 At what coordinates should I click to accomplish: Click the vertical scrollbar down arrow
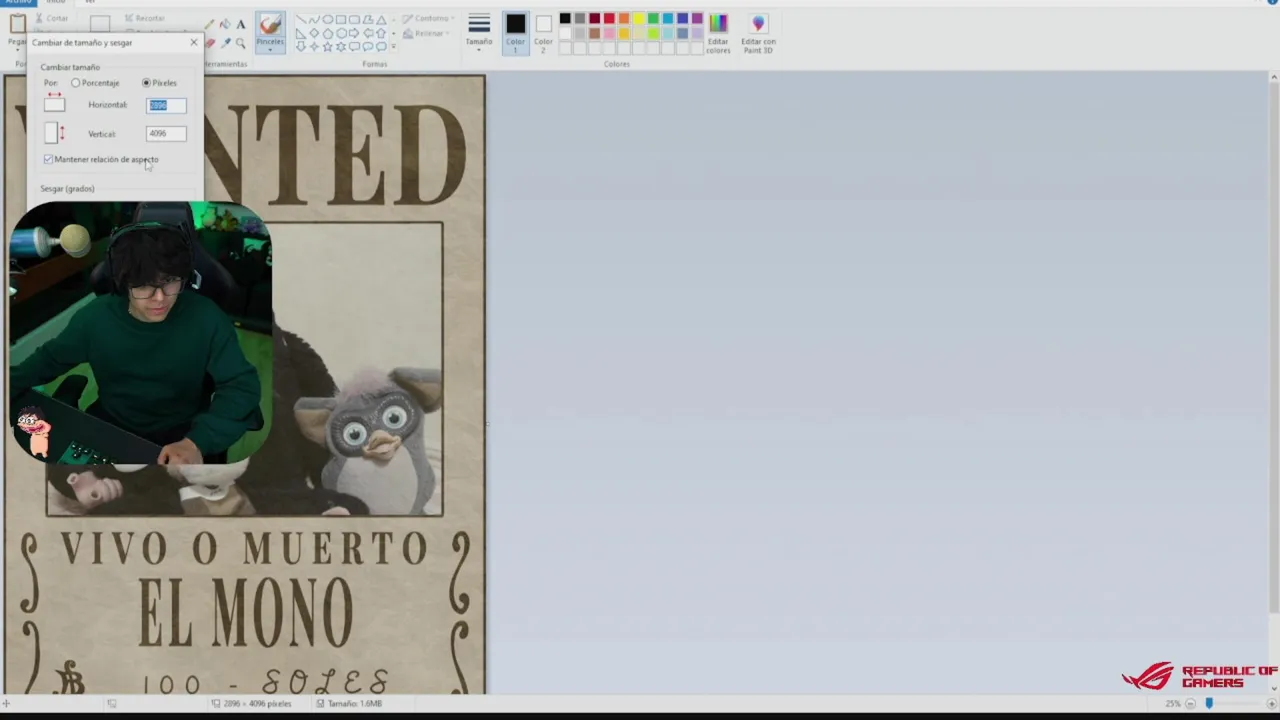tap(1273, 688)
